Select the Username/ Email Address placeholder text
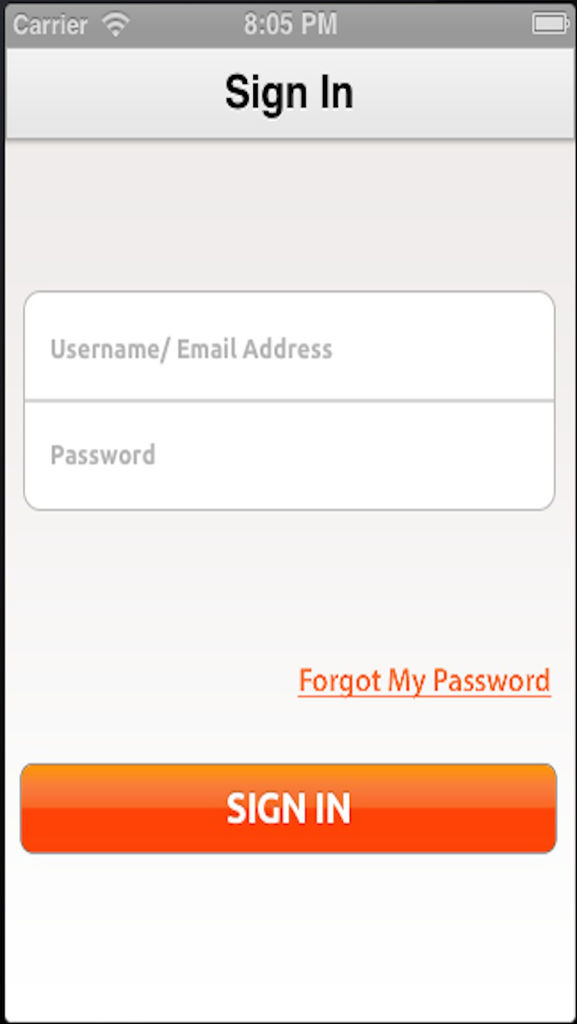This screenshot has width=577, height=1024. click(191, 349)
